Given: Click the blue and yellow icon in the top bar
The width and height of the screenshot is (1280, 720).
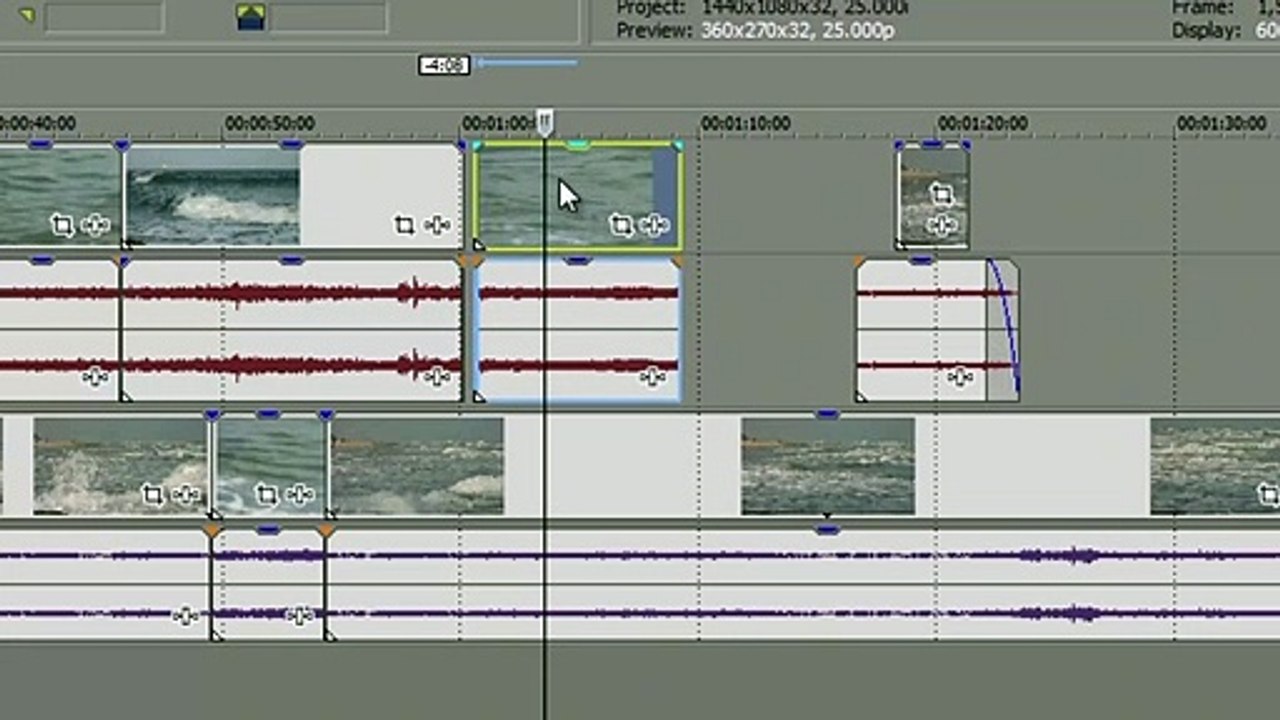Looking at the screenshot, I should click(x=250, y=17).
